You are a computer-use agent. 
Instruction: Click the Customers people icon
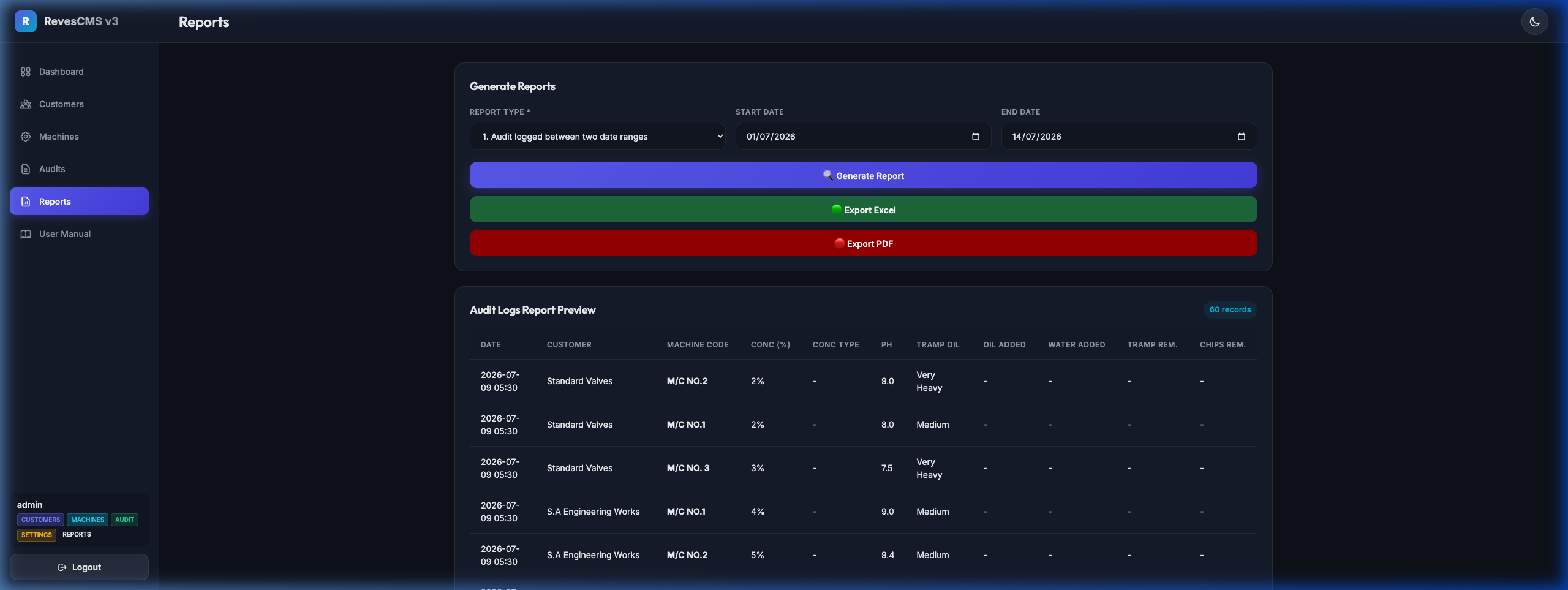26,104
